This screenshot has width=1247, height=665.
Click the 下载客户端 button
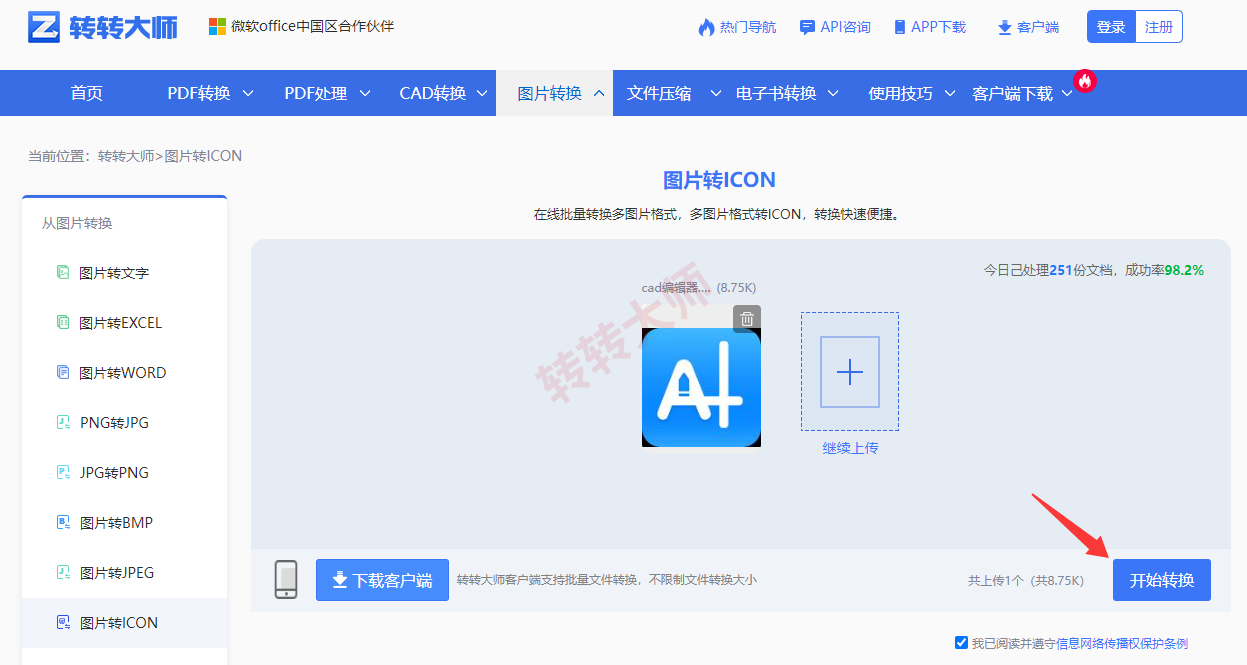pyautogui.click(x=382, y=580)
